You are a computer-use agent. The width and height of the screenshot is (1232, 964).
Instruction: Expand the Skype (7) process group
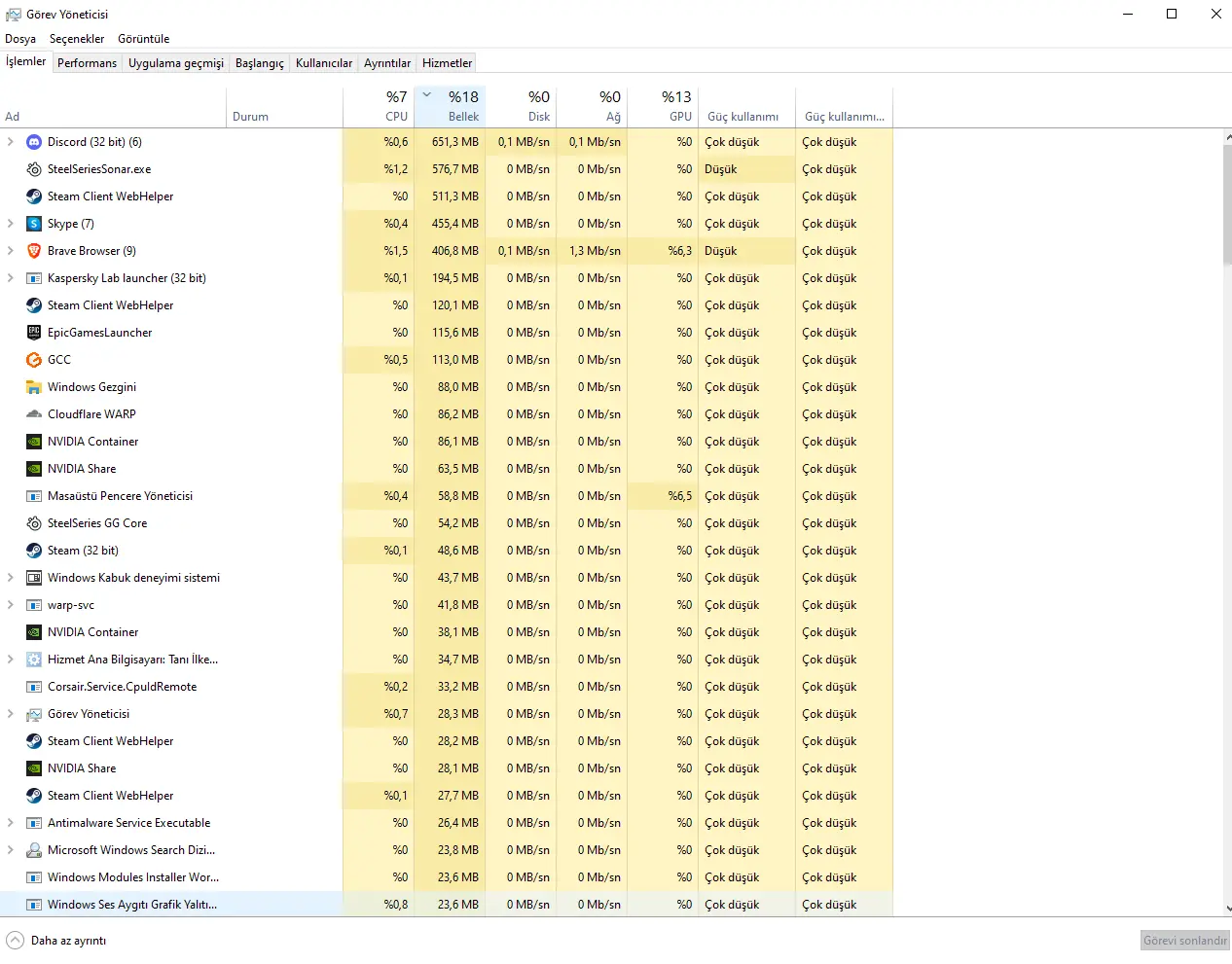(x=11, y=224)
